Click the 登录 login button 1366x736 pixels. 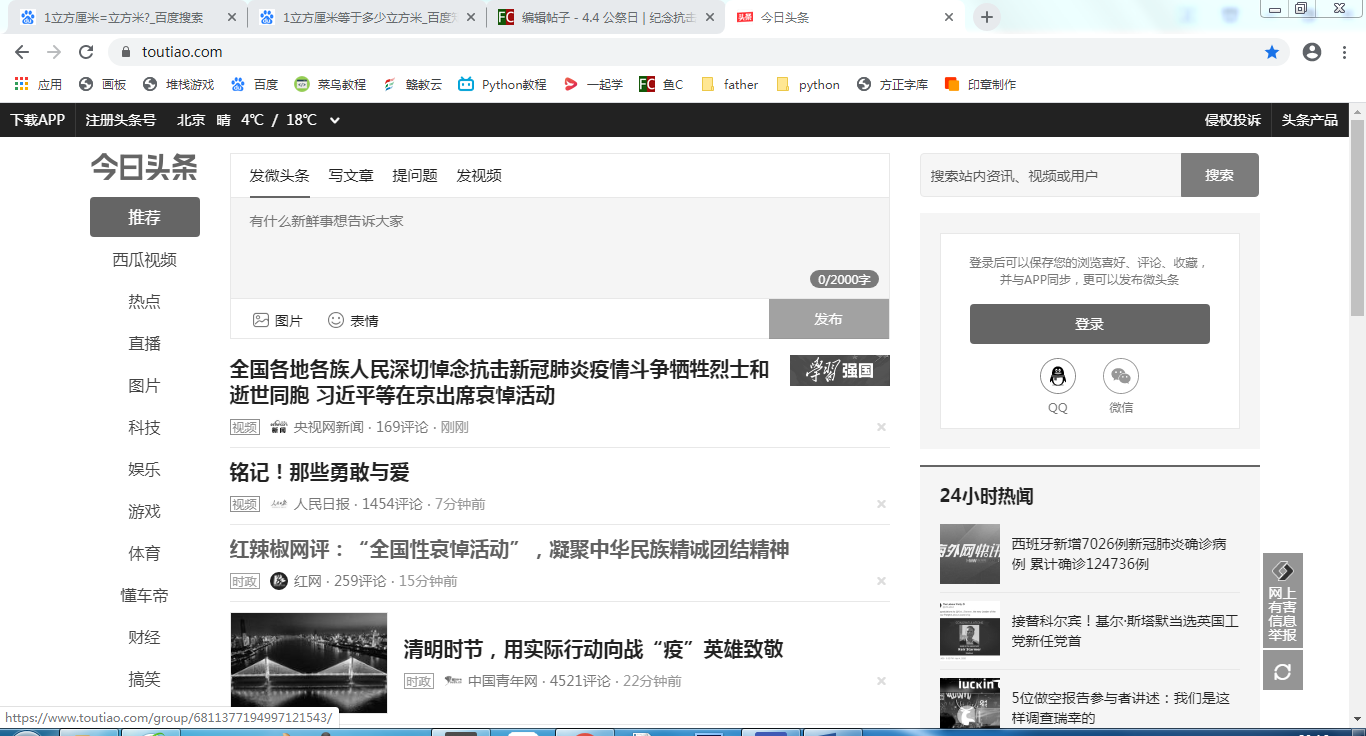[1090, 324]
